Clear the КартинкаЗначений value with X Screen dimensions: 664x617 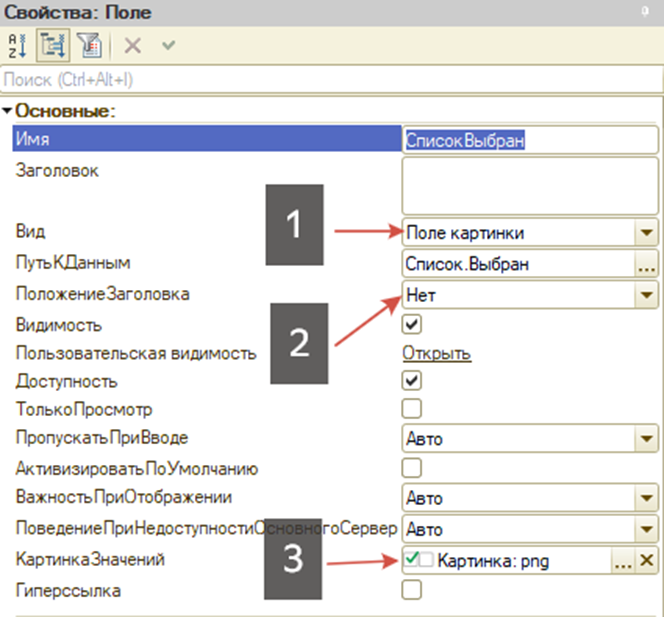tap(646, 561)
